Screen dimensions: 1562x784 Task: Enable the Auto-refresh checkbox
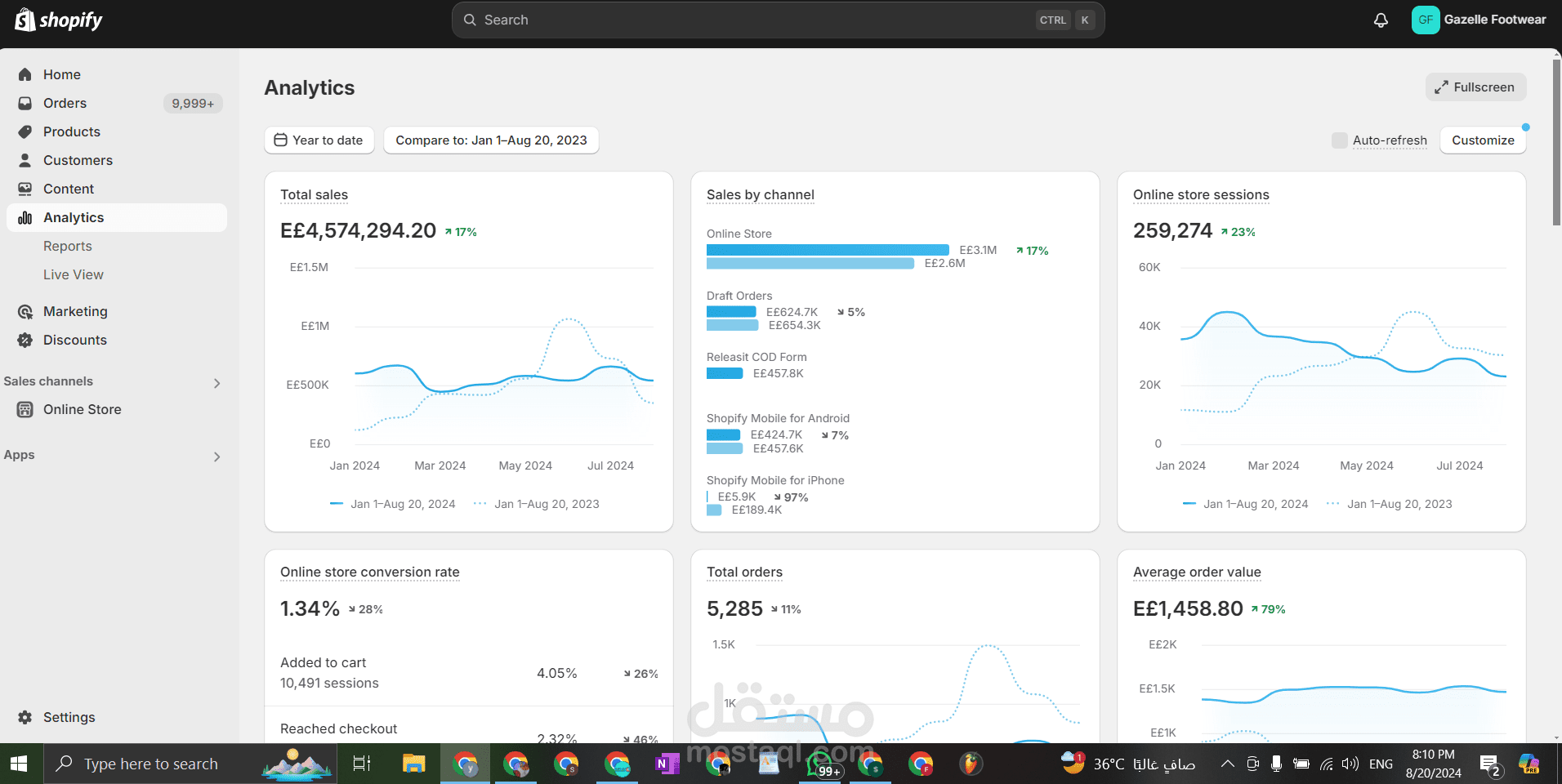[1340, 140]
